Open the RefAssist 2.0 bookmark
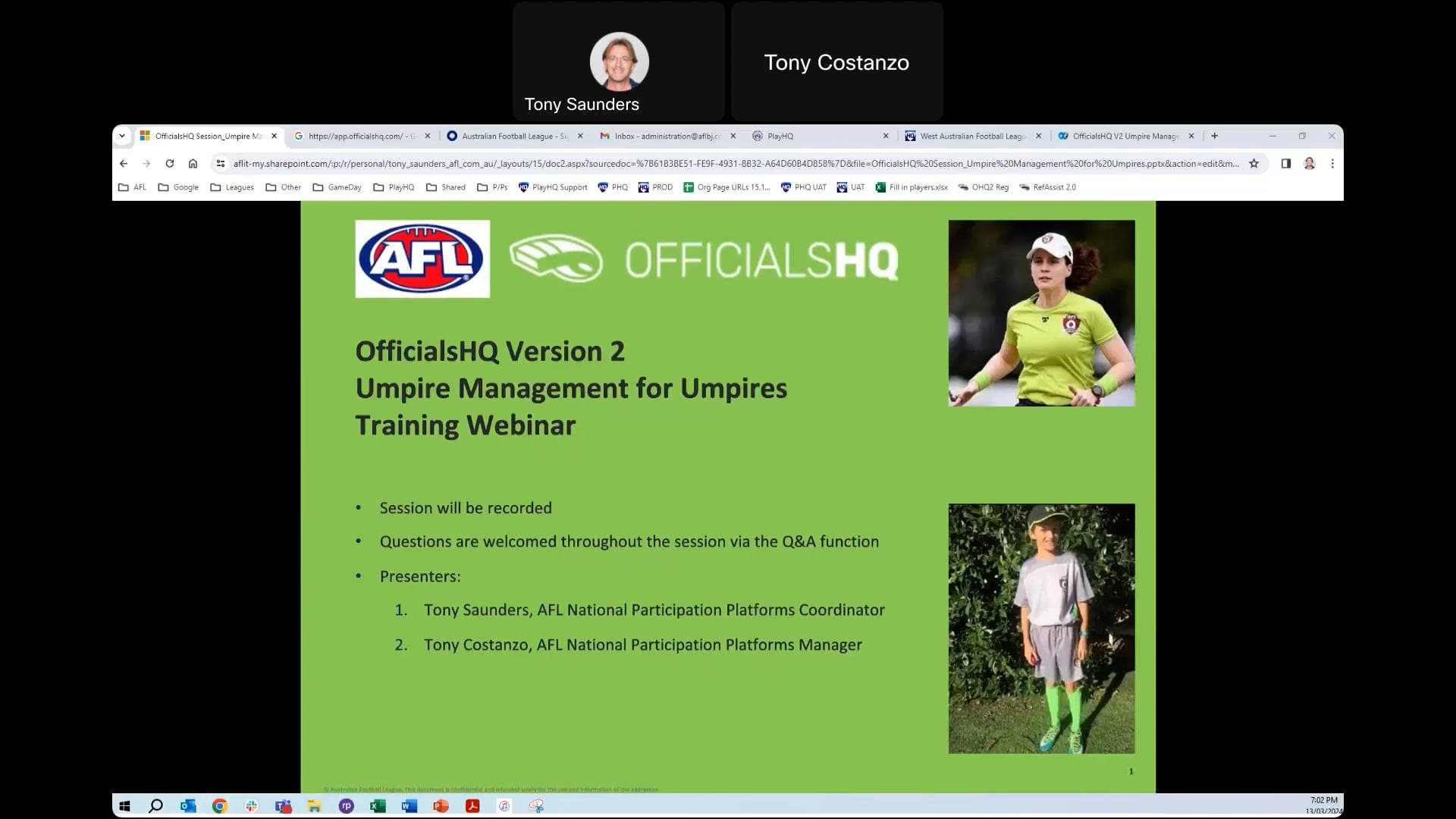The height and width of the screenshot is (819, 1456). tap(1047, 187)
